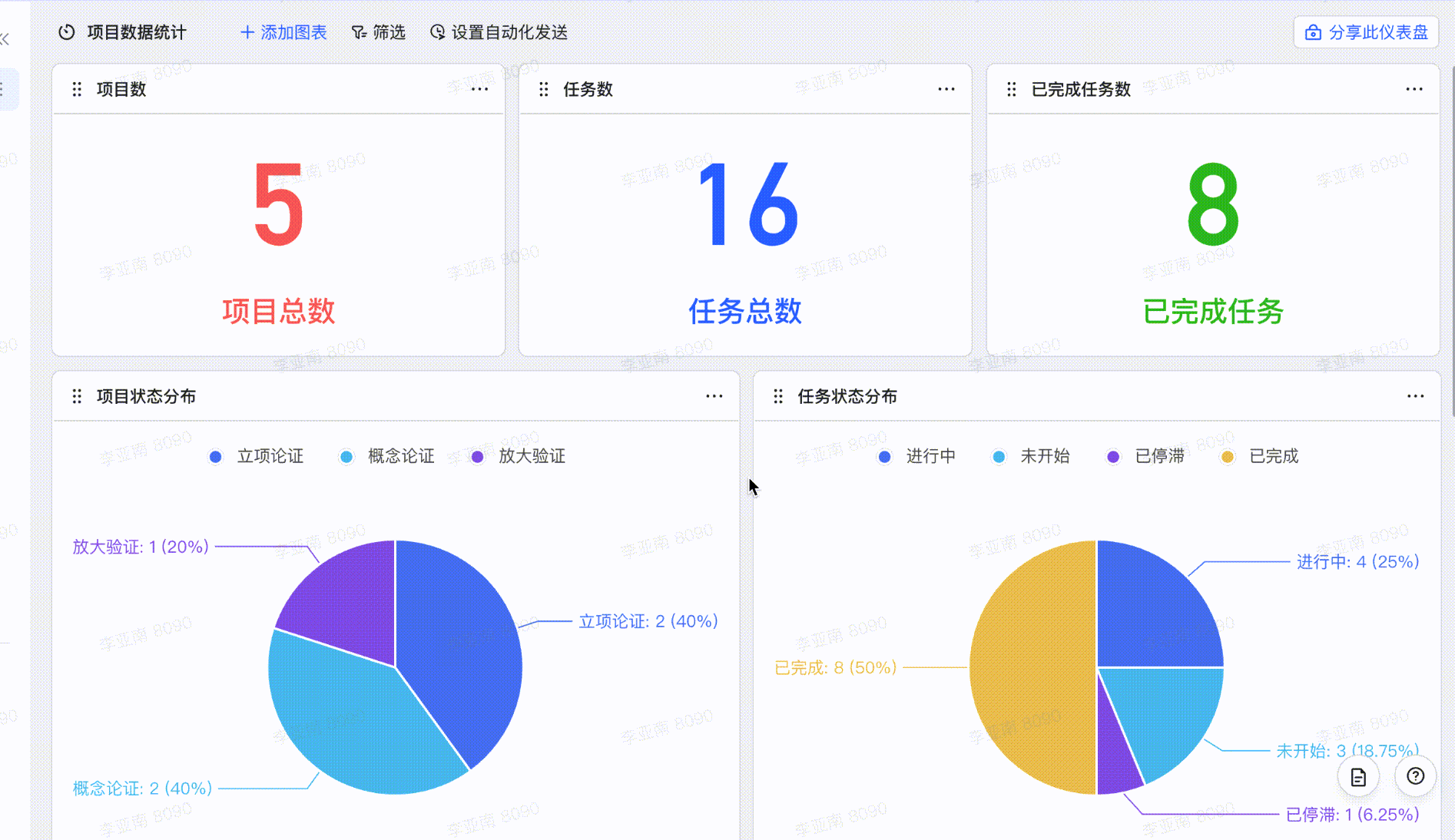Open more options menu of 任务状态分布 chart

1416,396
